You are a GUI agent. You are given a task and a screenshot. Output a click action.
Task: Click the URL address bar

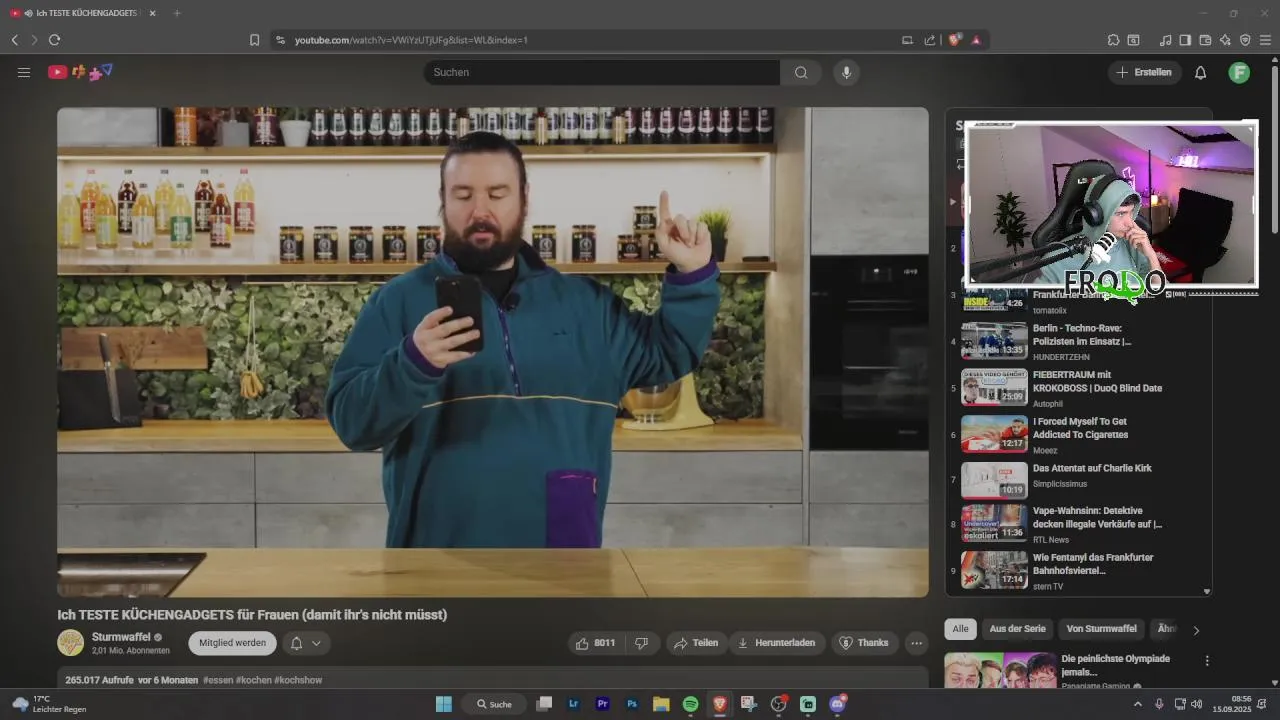(x=590, y=40)
